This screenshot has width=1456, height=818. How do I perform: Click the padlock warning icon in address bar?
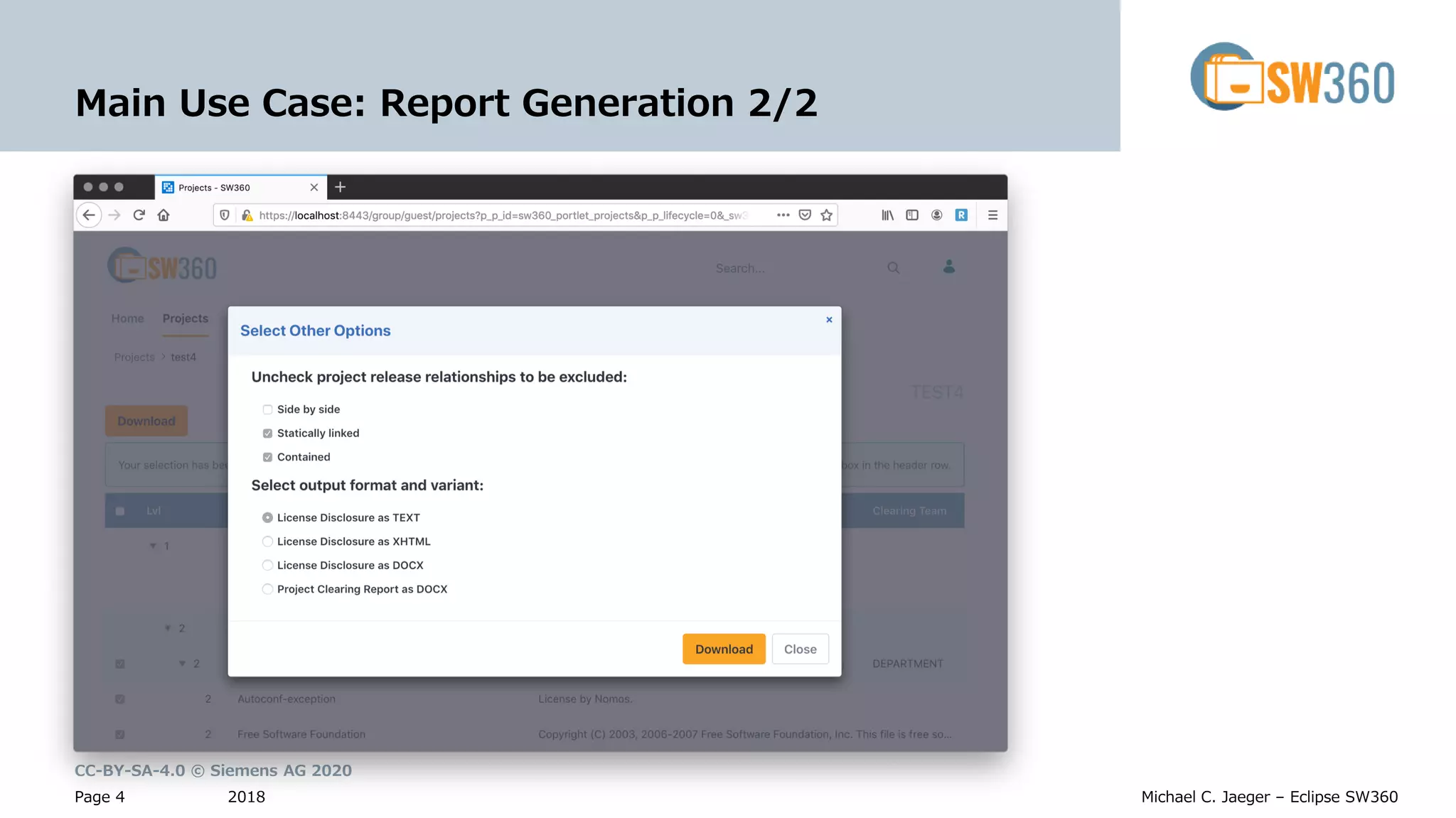tap(247, 215)
